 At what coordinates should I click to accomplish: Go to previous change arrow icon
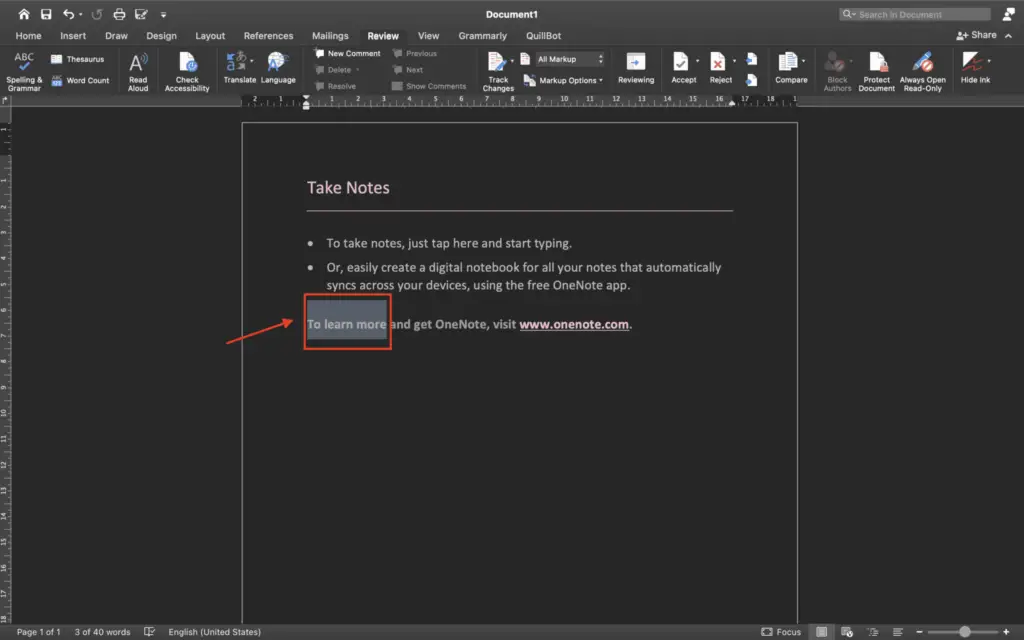(x=752, y=59)
